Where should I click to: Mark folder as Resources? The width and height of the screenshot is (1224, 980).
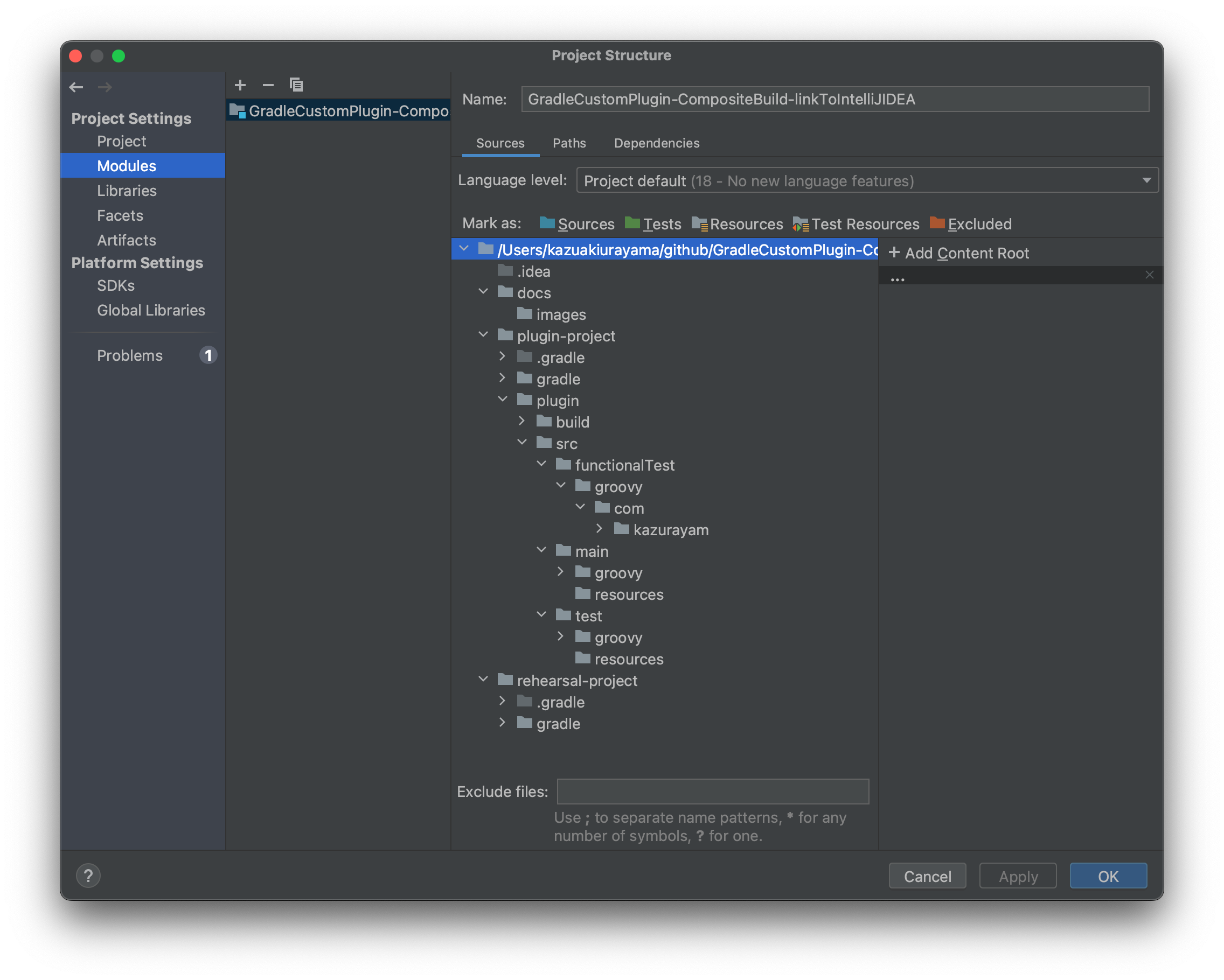pyautogui.click(x=737, y=224)
